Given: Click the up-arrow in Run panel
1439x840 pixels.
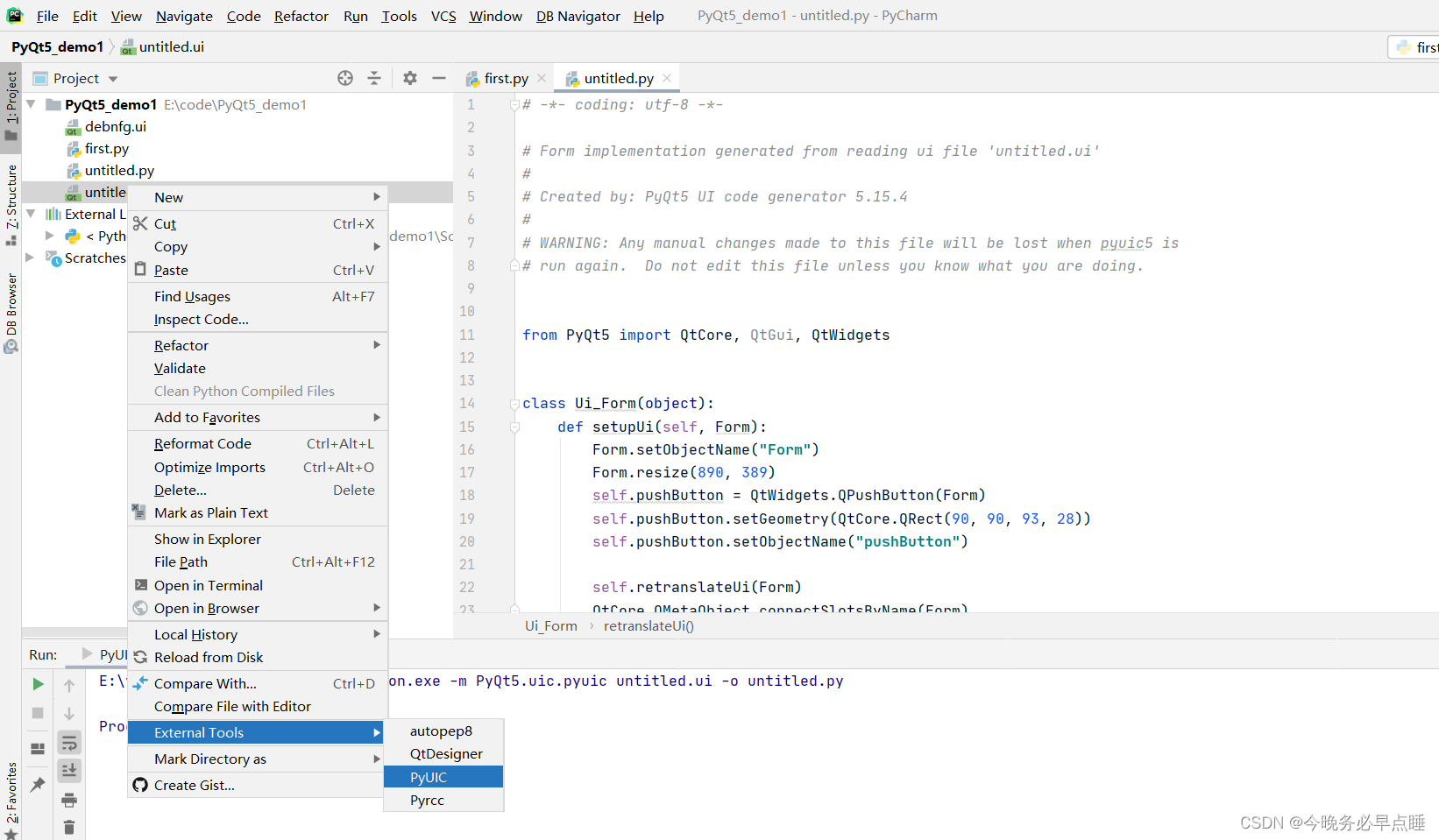Looking at the screenshot, I should [x=69, y=685].
